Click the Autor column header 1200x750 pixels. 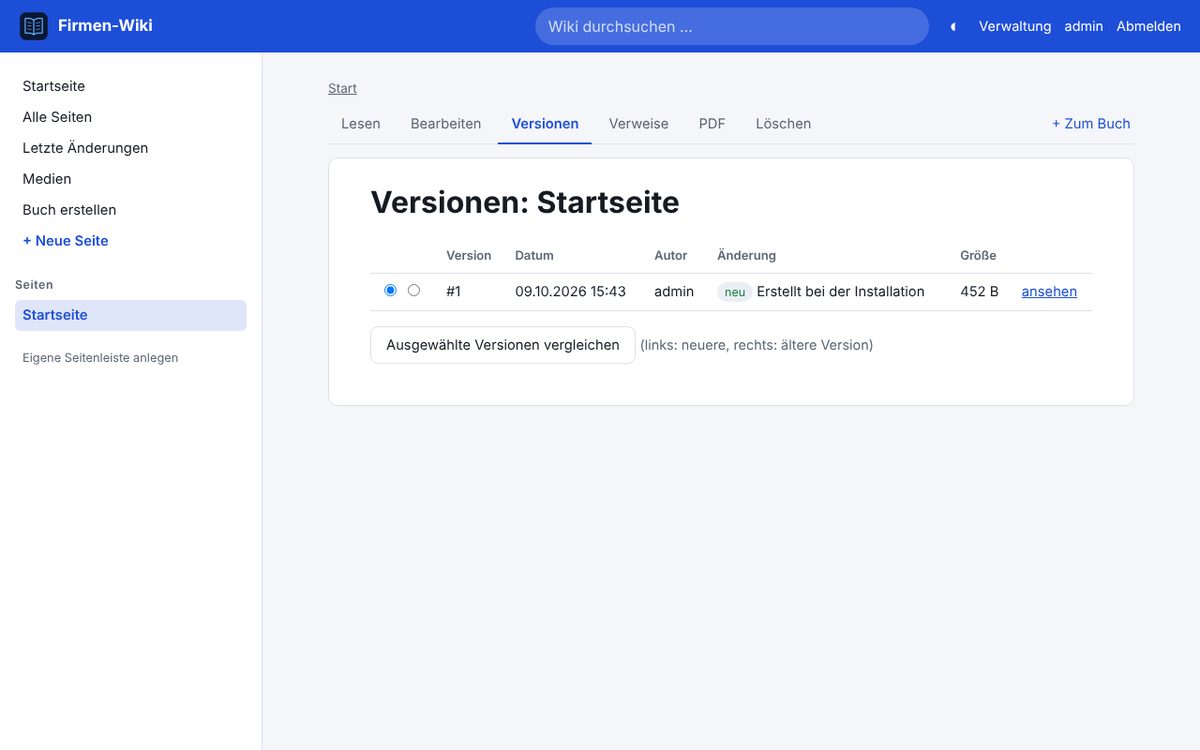(671, 256)
